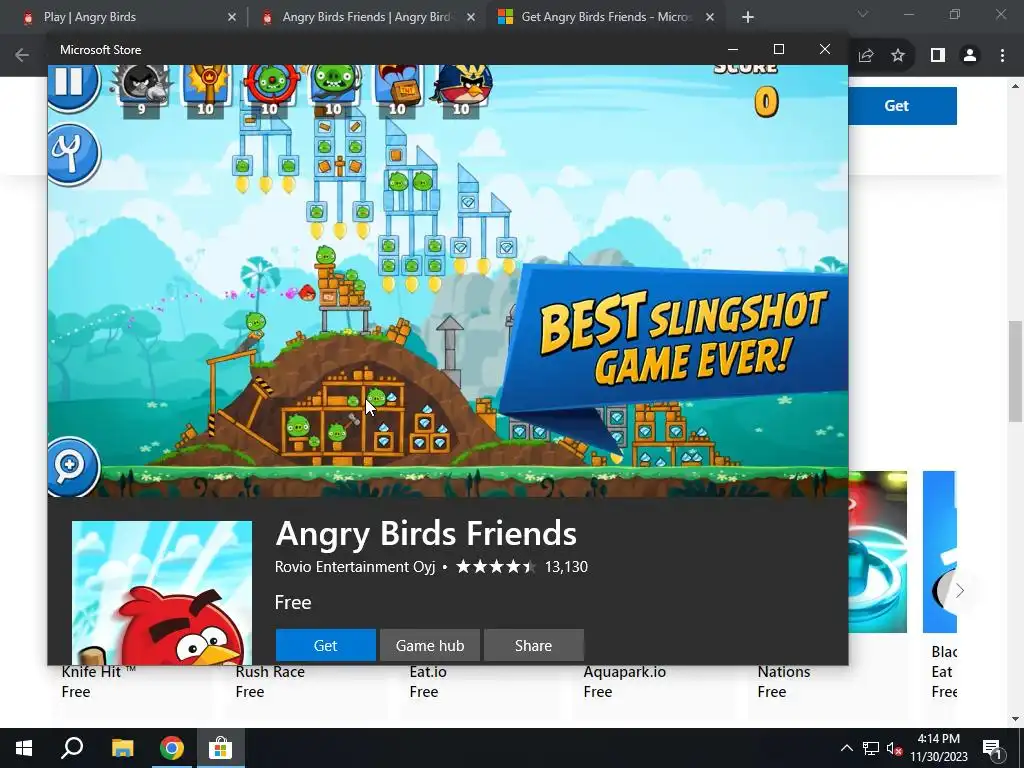This screenshot has width=1024, height=768.
Task: Click the network icon in system tray
Action: click(x=871, y=748)
